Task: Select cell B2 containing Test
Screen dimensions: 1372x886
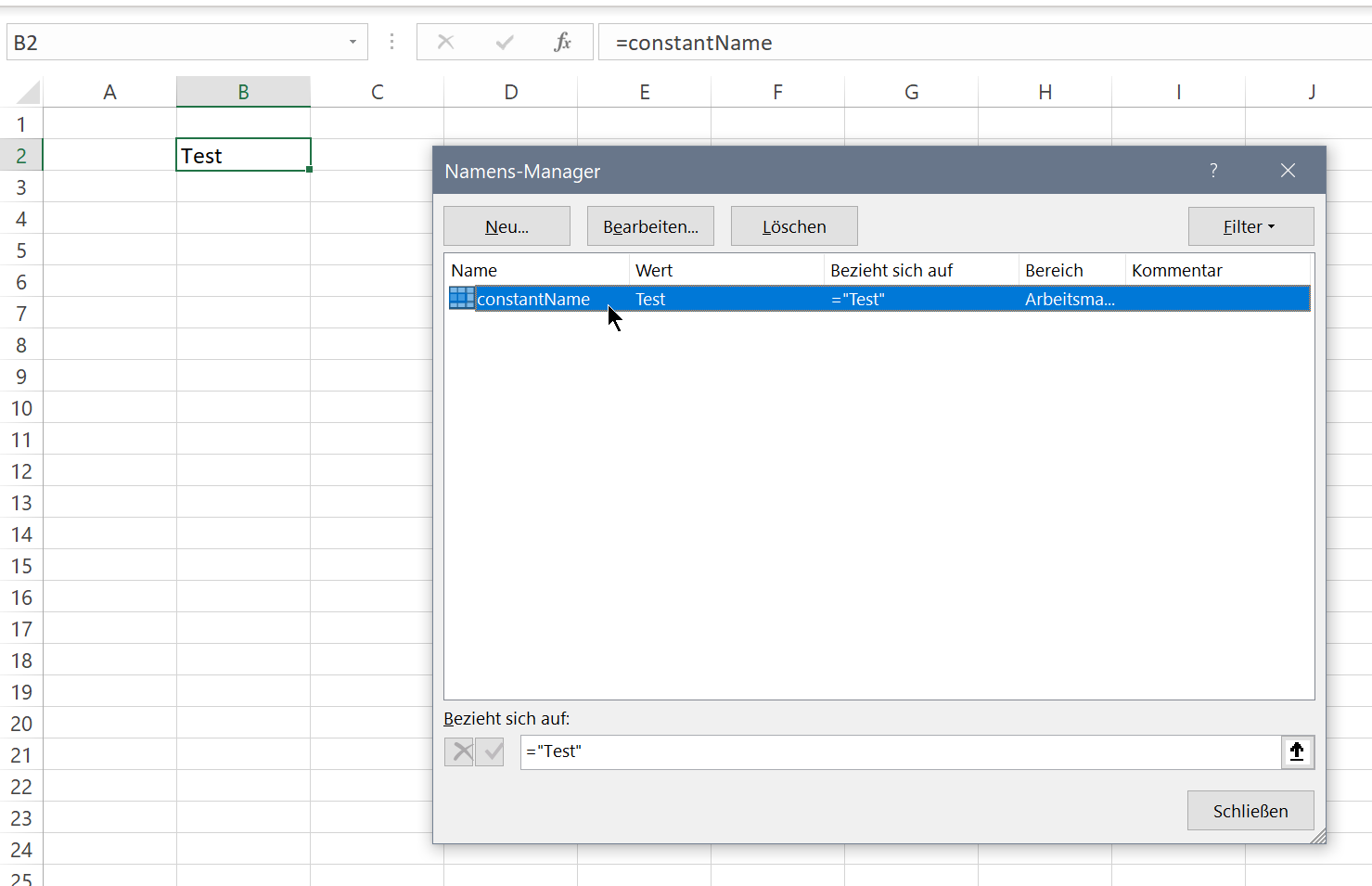Action: 243,155
